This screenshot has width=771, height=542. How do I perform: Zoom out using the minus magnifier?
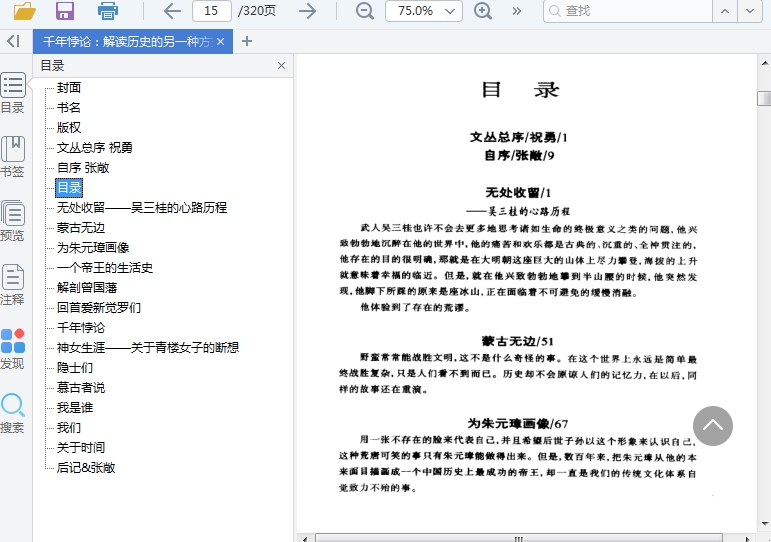pos(365,11)
